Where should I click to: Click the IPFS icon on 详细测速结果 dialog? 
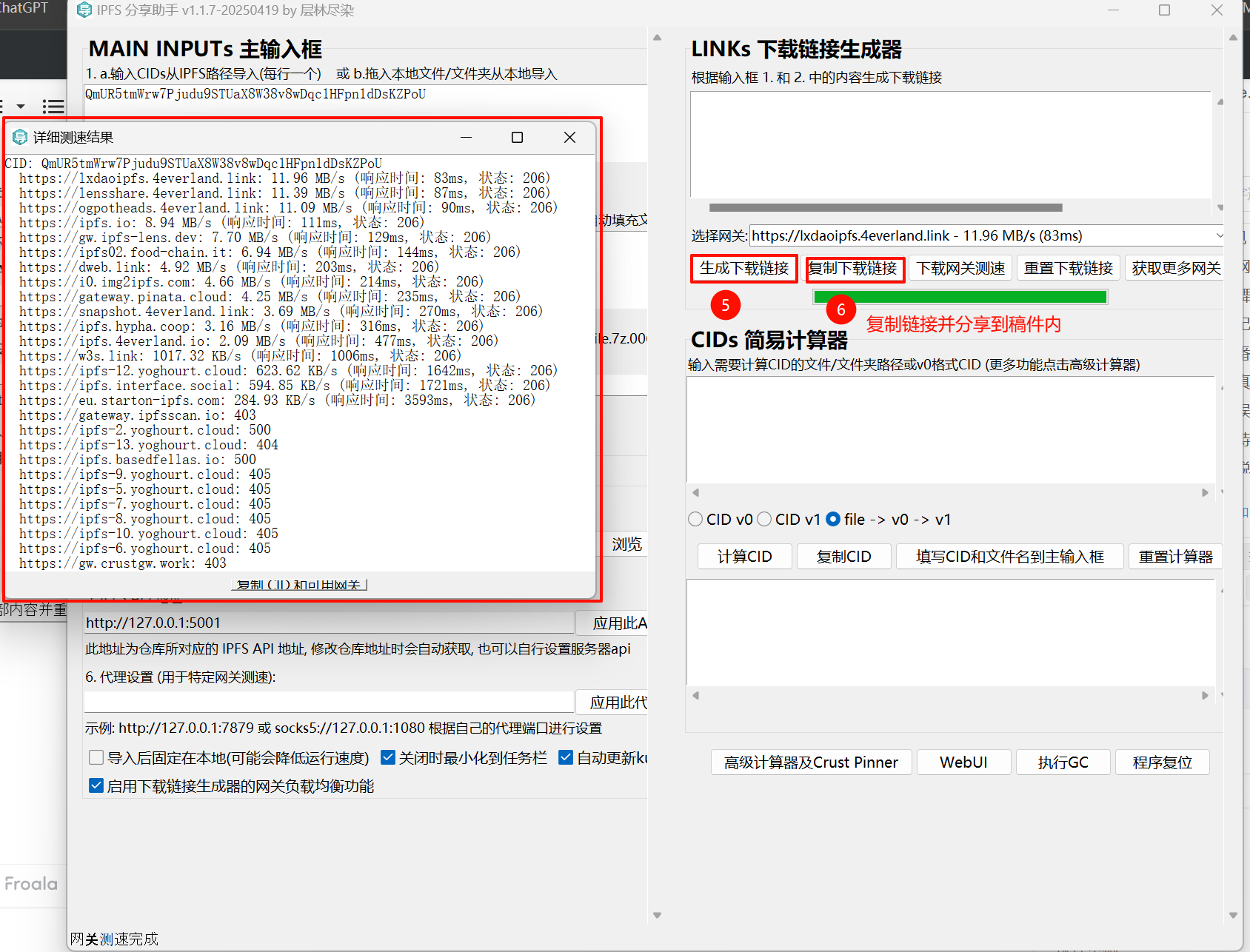coord(19,137)
